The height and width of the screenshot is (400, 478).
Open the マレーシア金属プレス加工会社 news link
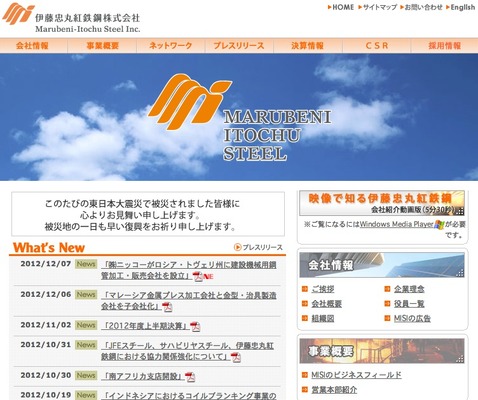tap(189, 301)
